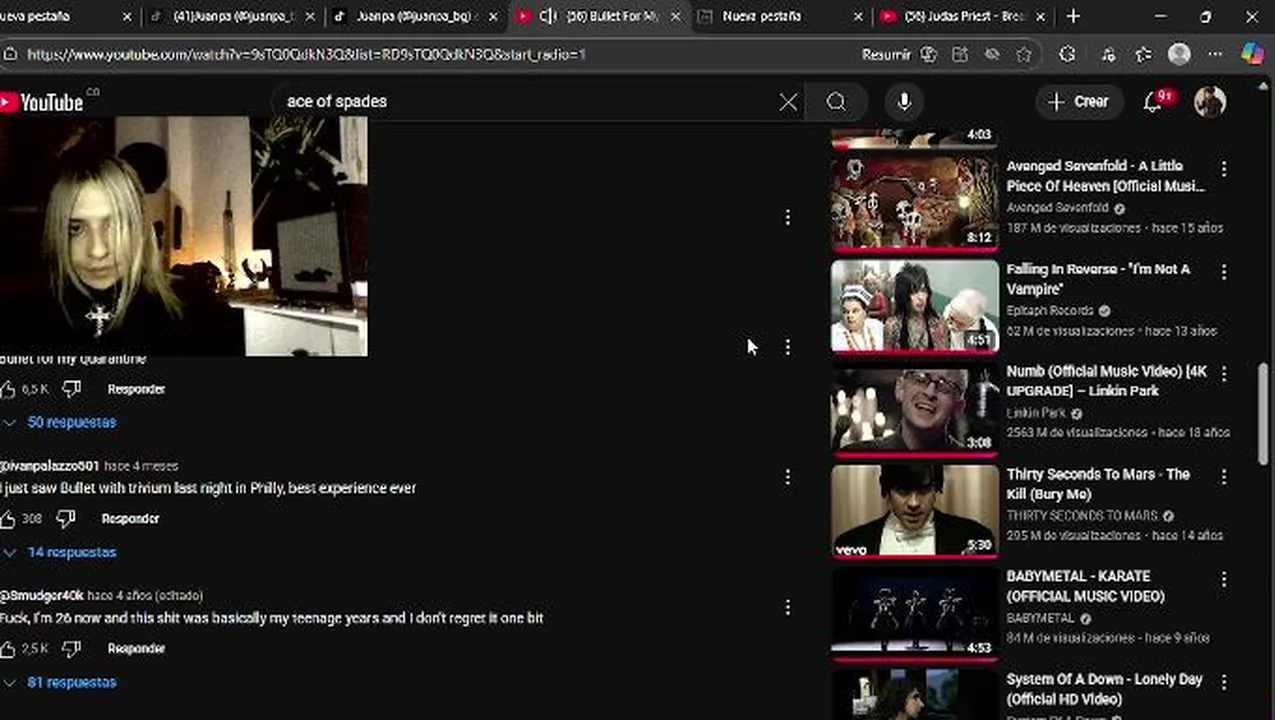
Task: Open a new browser tab
Action: (1073, 17)
